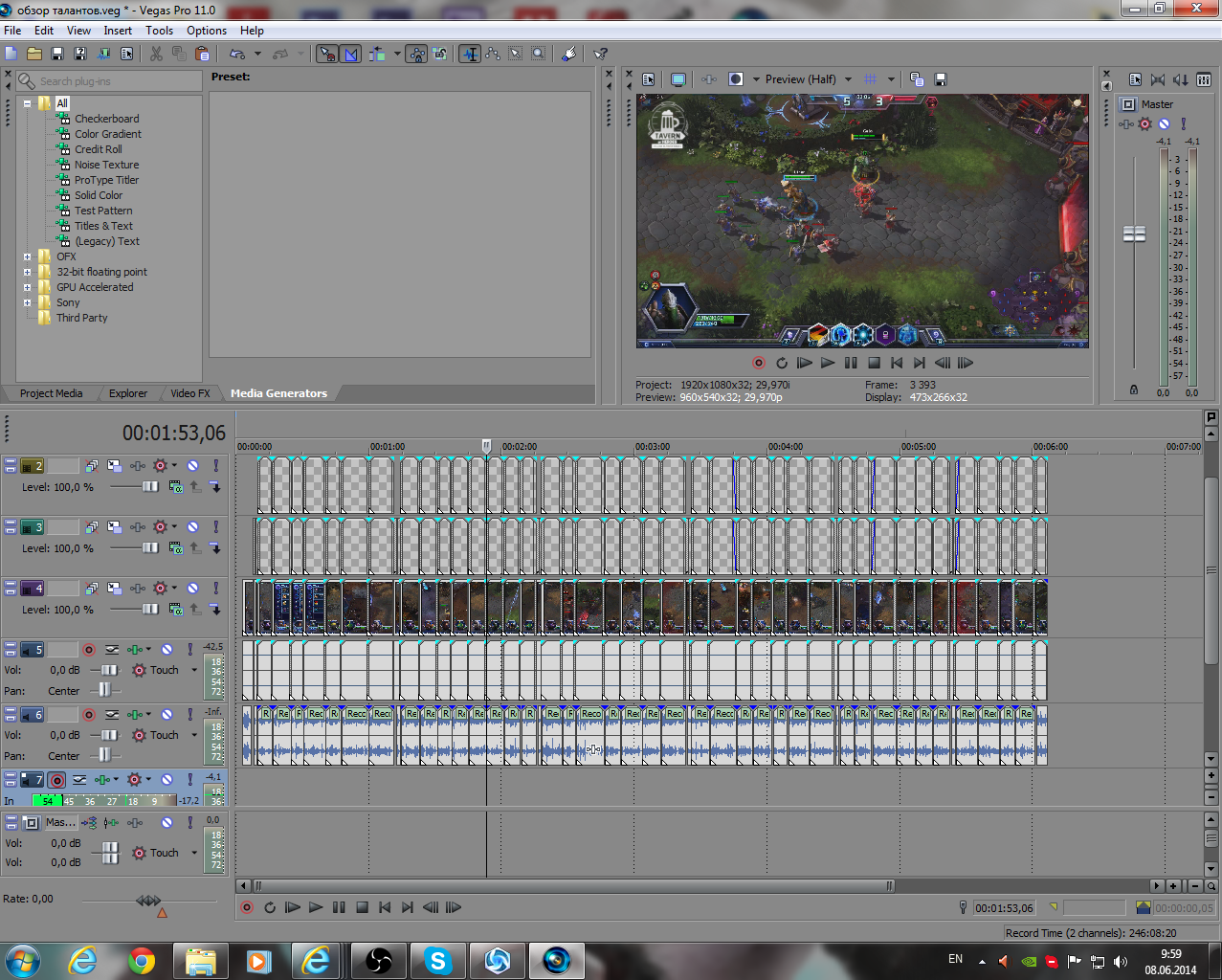Switch to Project Media tab
Screen dimensions: 1222x980
(51, 393)
